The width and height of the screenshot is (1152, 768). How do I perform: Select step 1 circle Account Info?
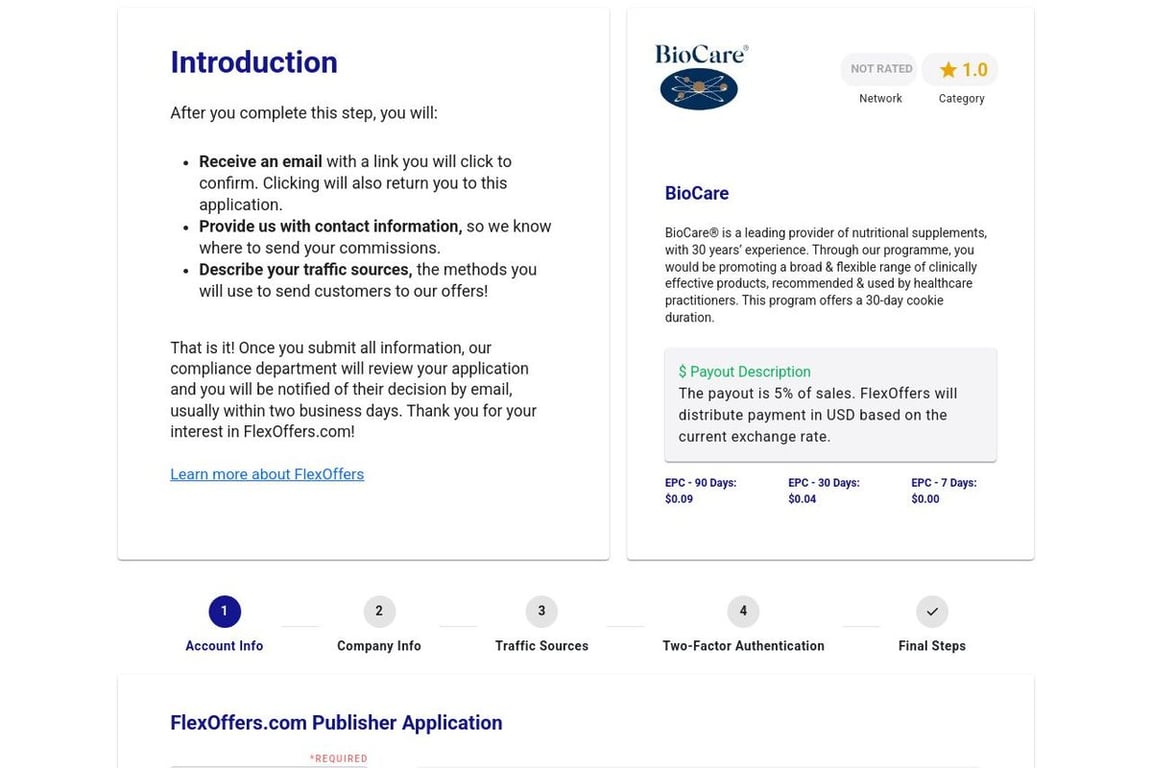224,611
